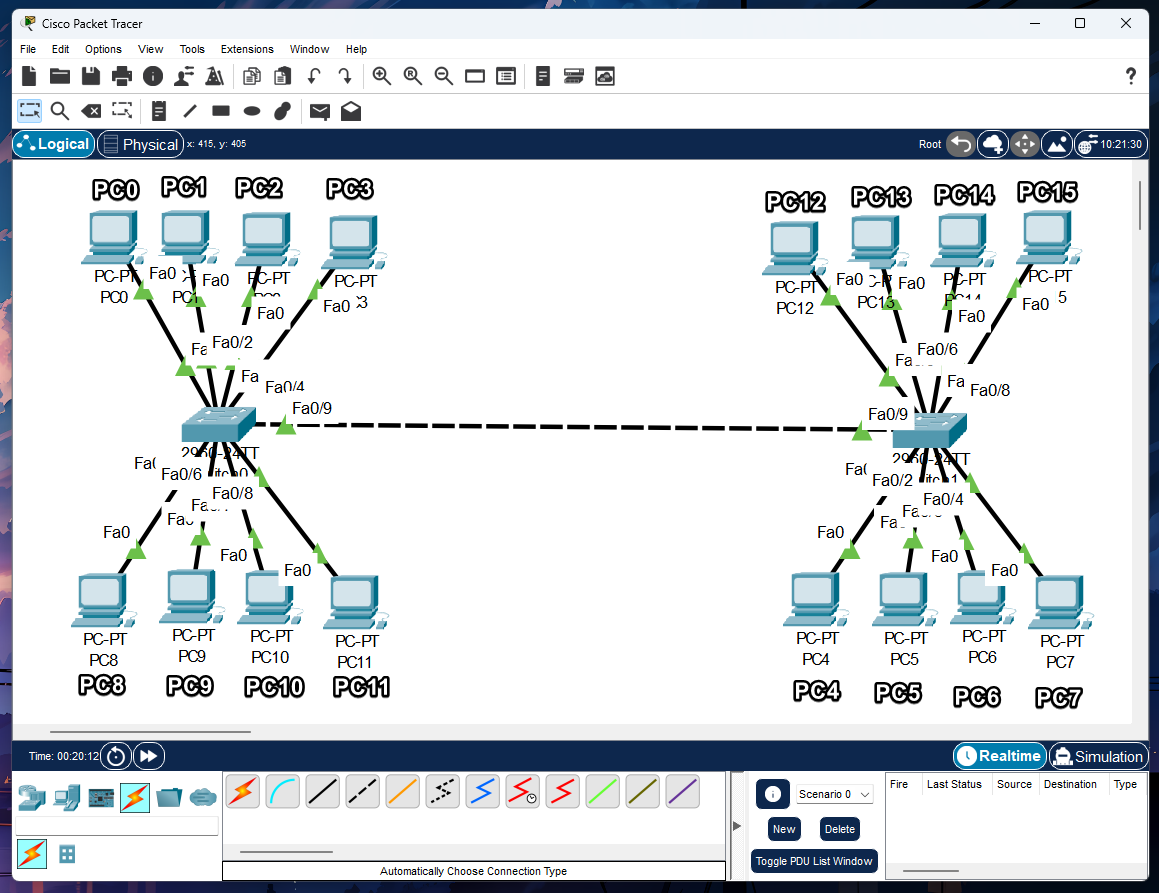Select the Structured Cabling subcategory icon
This screenshot has height=893, width=1159.
coord(67,855)
